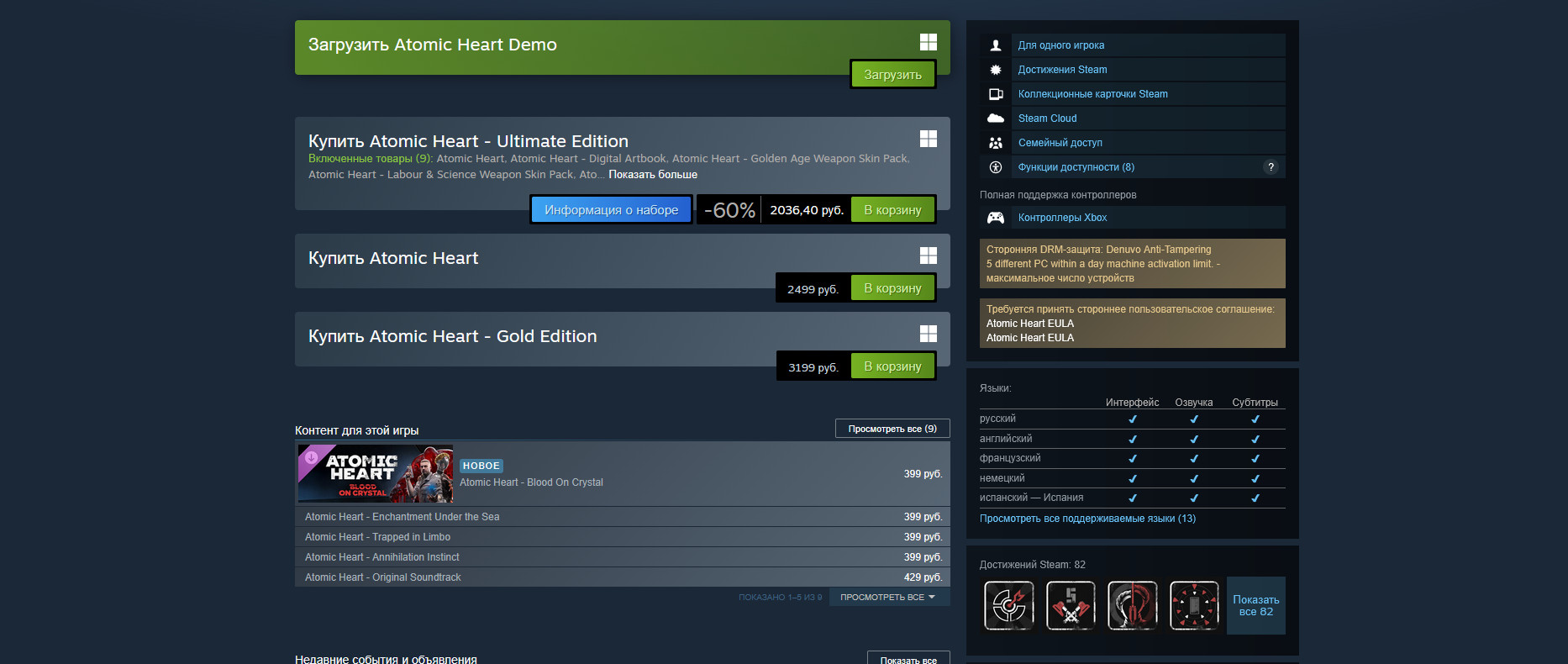View all 13 supported languages link

1087,519
